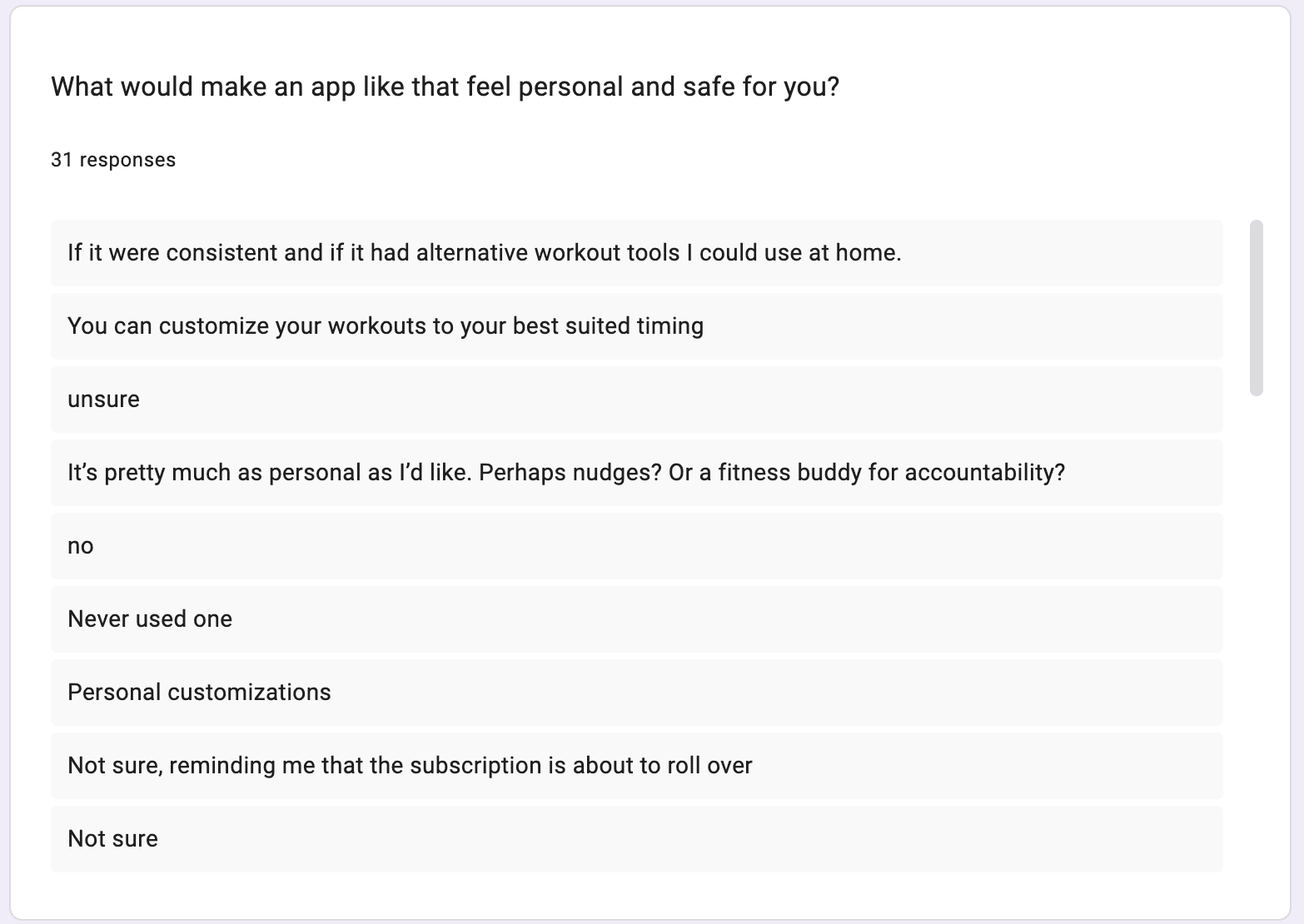Select the subscription roll over reminder response
Image resolution: width=1304 pixels, height=924 pixels.
(637, 766)
